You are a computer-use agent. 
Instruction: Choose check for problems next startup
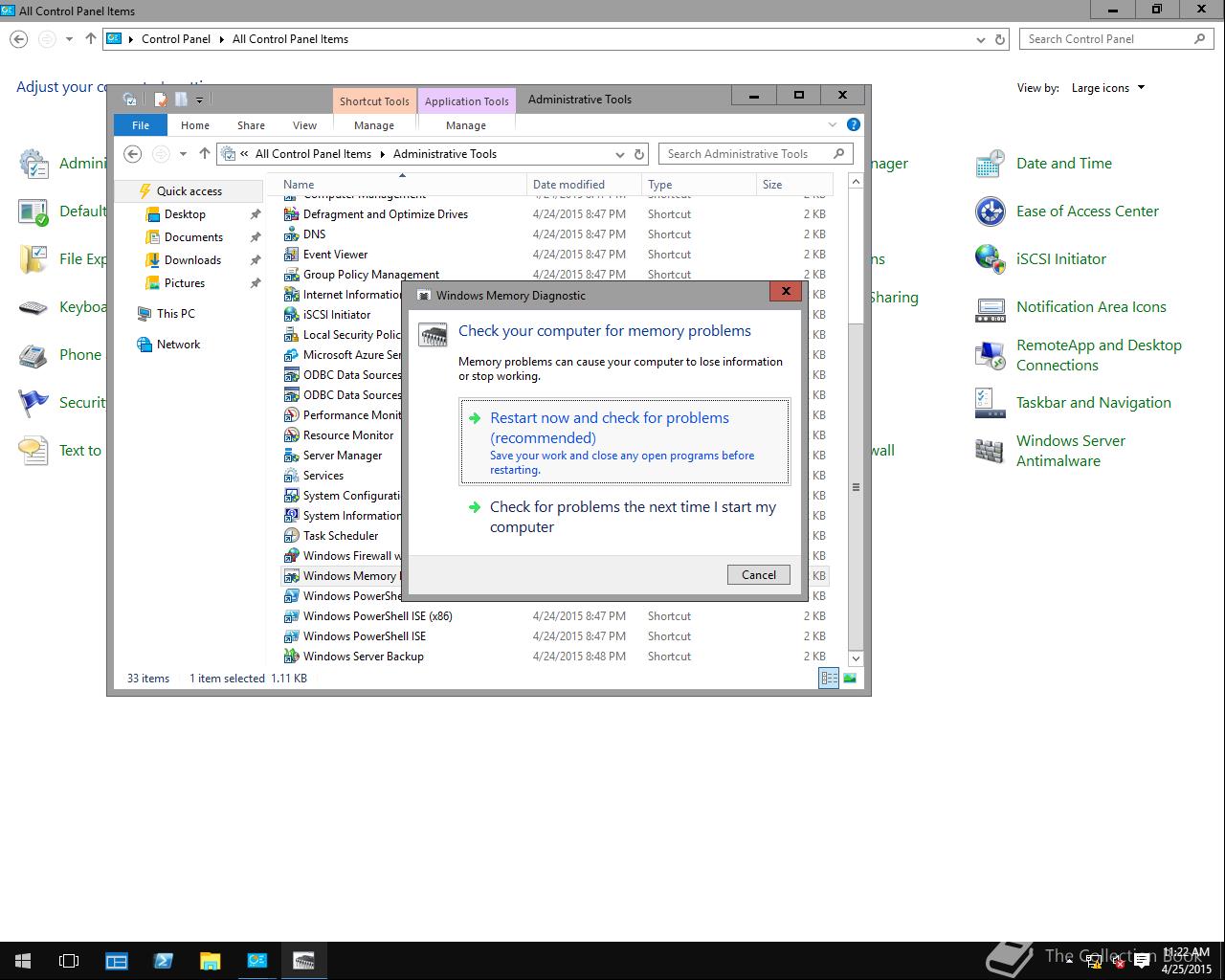[625, 517]
